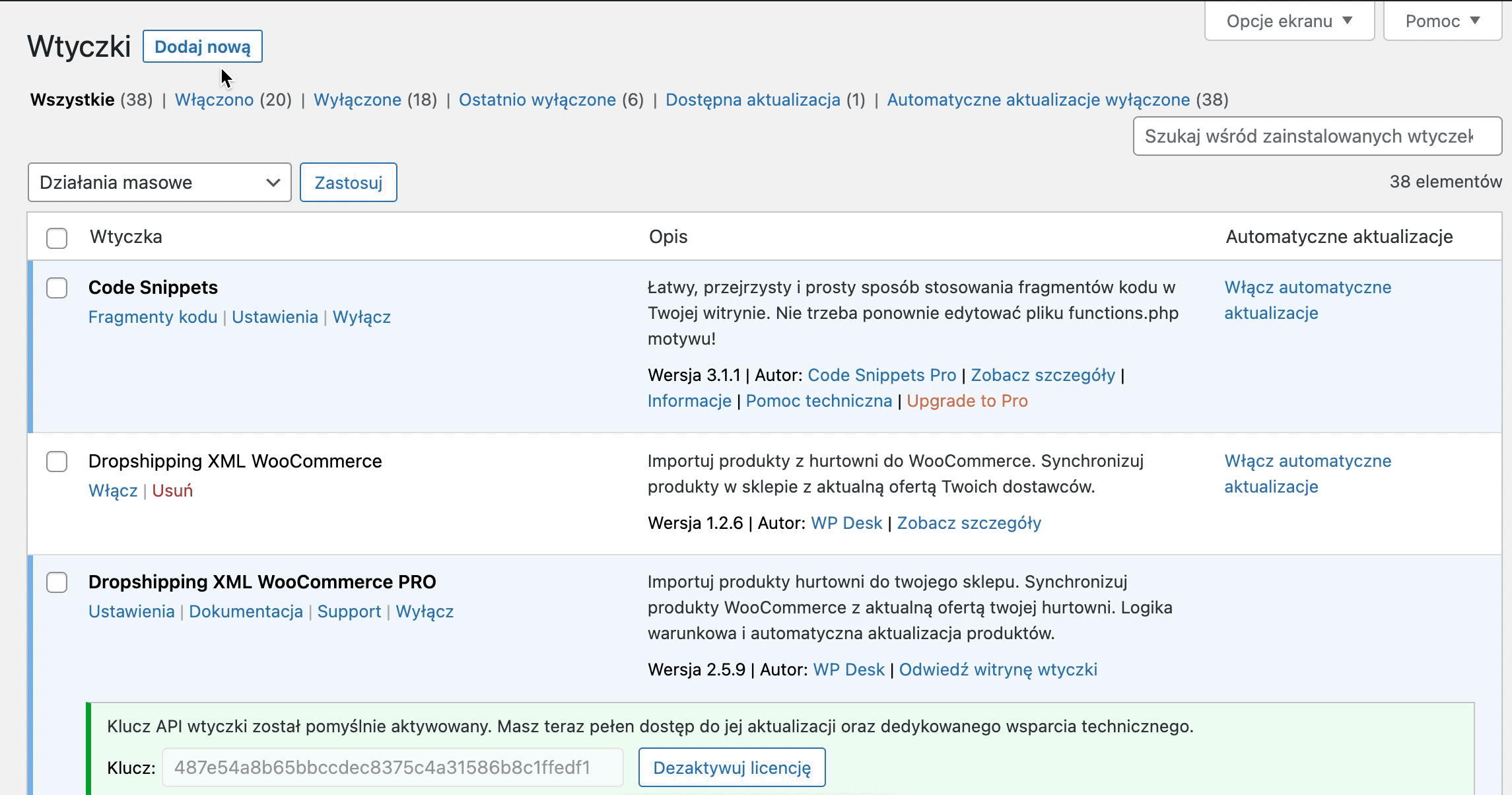Open Fragmenty kodu link
The image size is (1512, 795).
pyautogui.click(x=153, y=317)
